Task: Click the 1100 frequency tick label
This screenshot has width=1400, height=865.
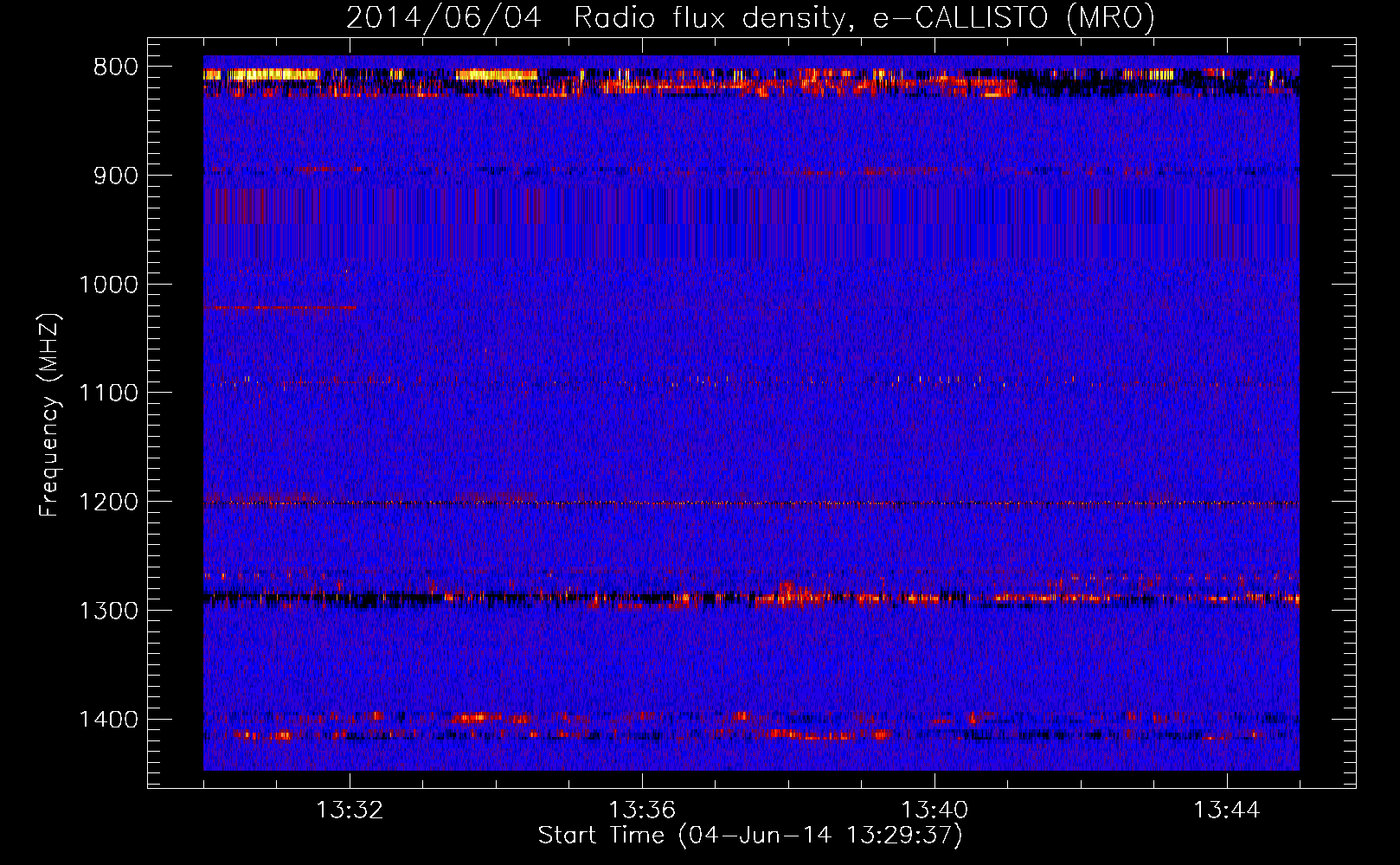Action: [x=108, y=393]
